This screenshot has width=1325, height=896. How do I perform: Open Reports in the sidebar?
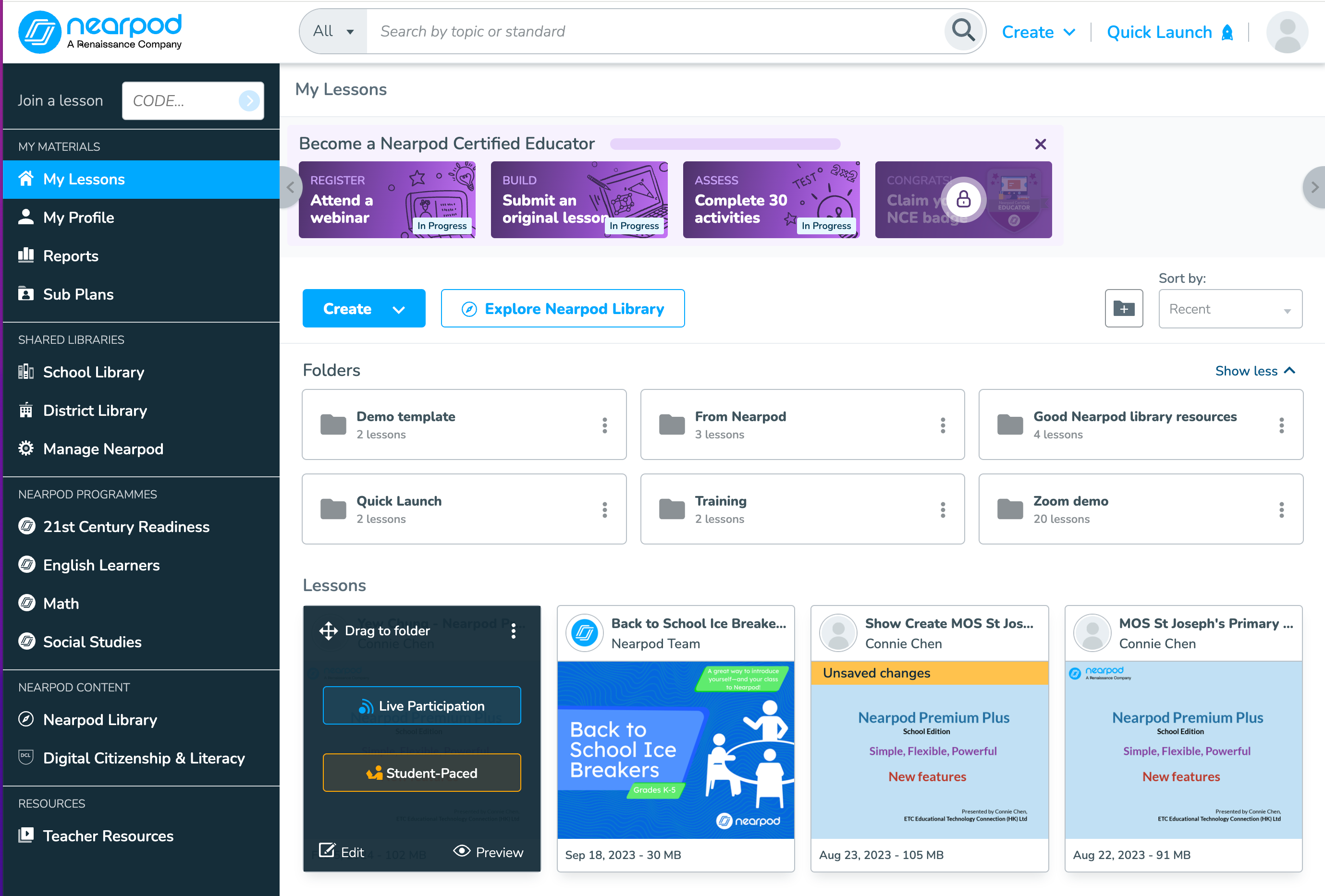[71, 256]
